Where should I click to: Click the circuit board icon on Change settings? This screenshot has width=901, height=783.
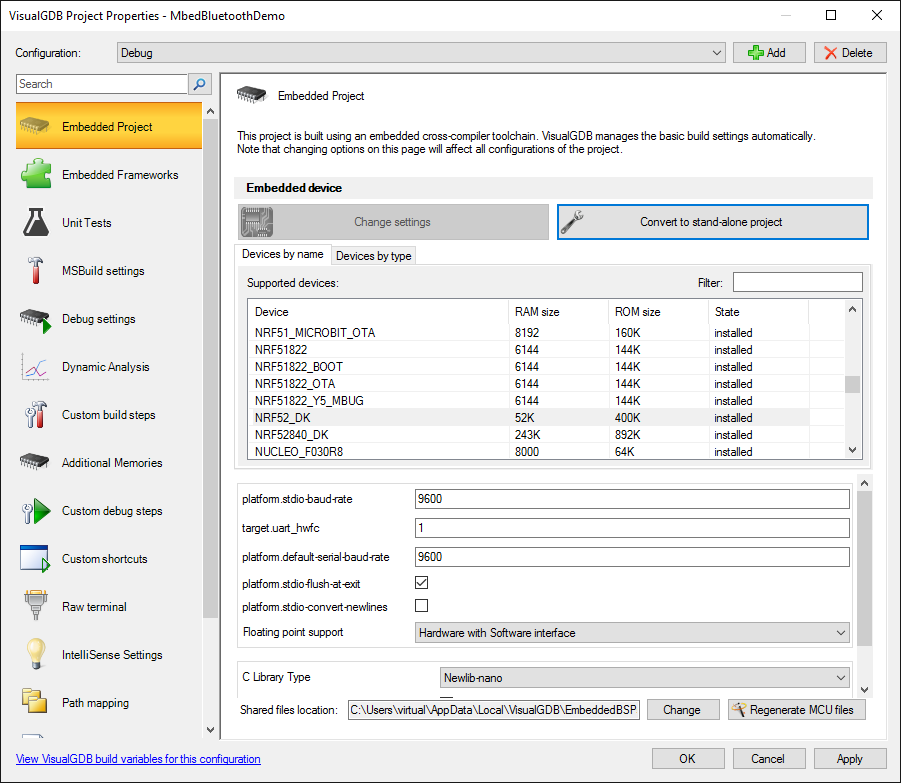click(x=257, y=222)
